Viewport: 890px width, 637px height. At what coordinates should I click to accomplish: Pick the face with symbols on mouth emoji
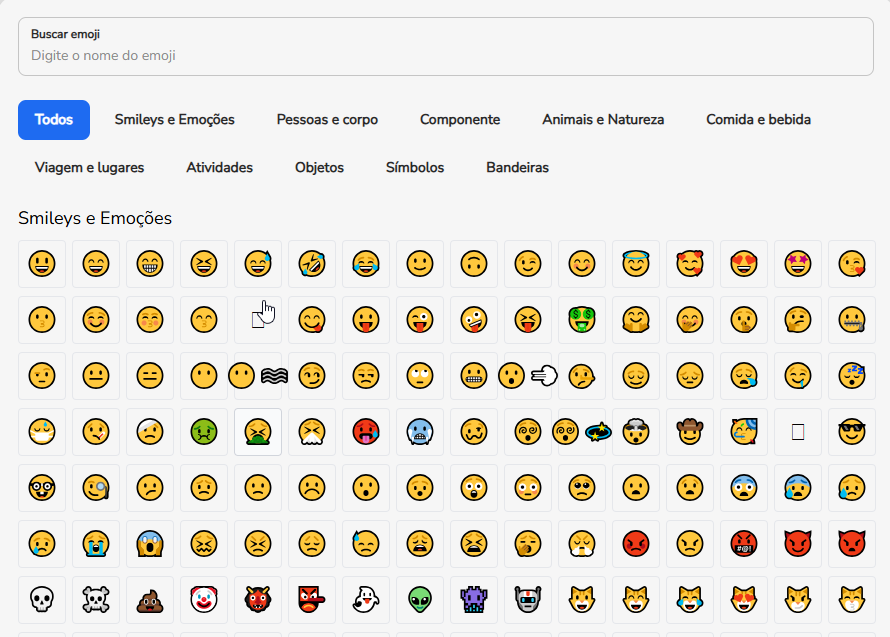(744, 544)
